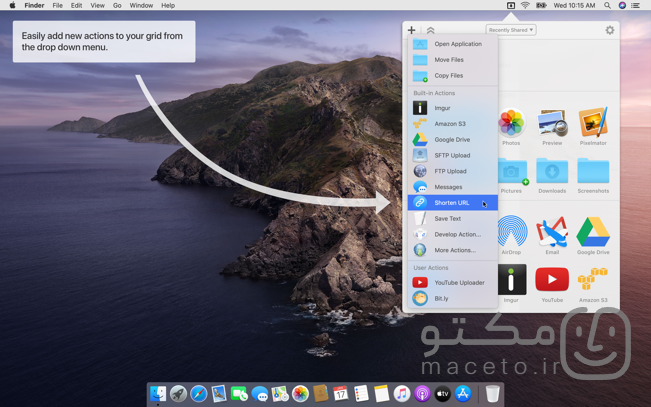Open FaceTime from the Dock
Screen dimensions: 651x407
[239, 393]
